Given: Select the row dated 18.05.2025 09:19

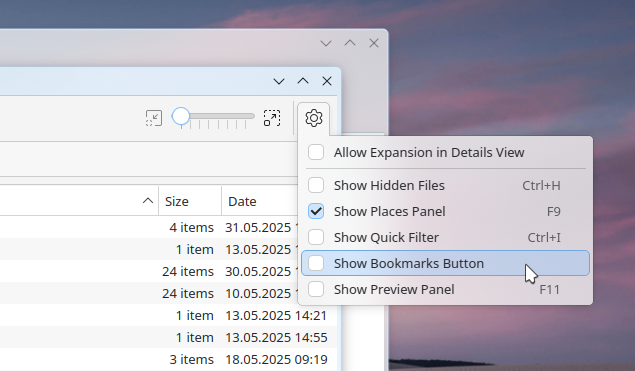Looking at the screenshot, I should (168, 359).
